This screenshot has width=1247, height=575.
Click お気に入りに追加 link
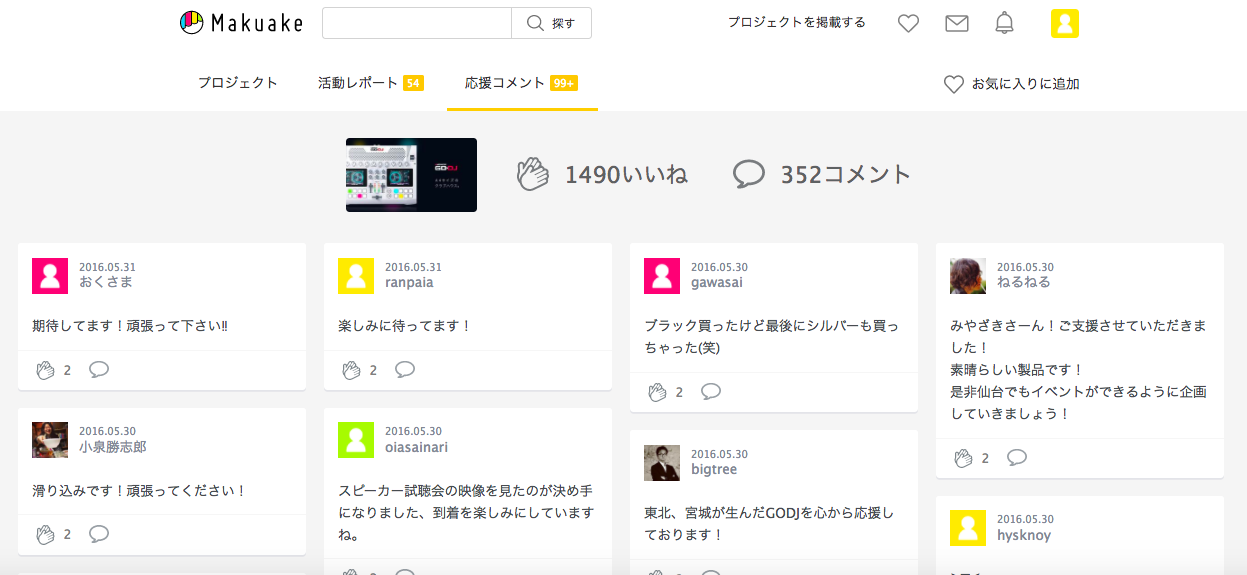pos(1012,84)
